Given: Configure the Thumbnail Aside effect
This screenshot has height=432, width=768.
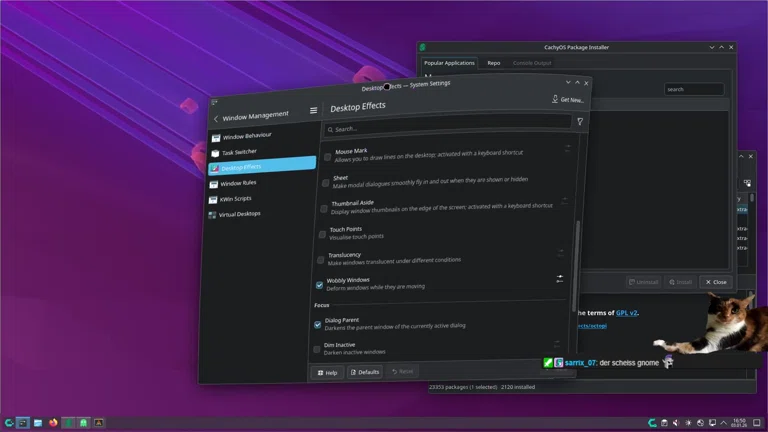Looking at the screenshot, I should coord(564,201).
